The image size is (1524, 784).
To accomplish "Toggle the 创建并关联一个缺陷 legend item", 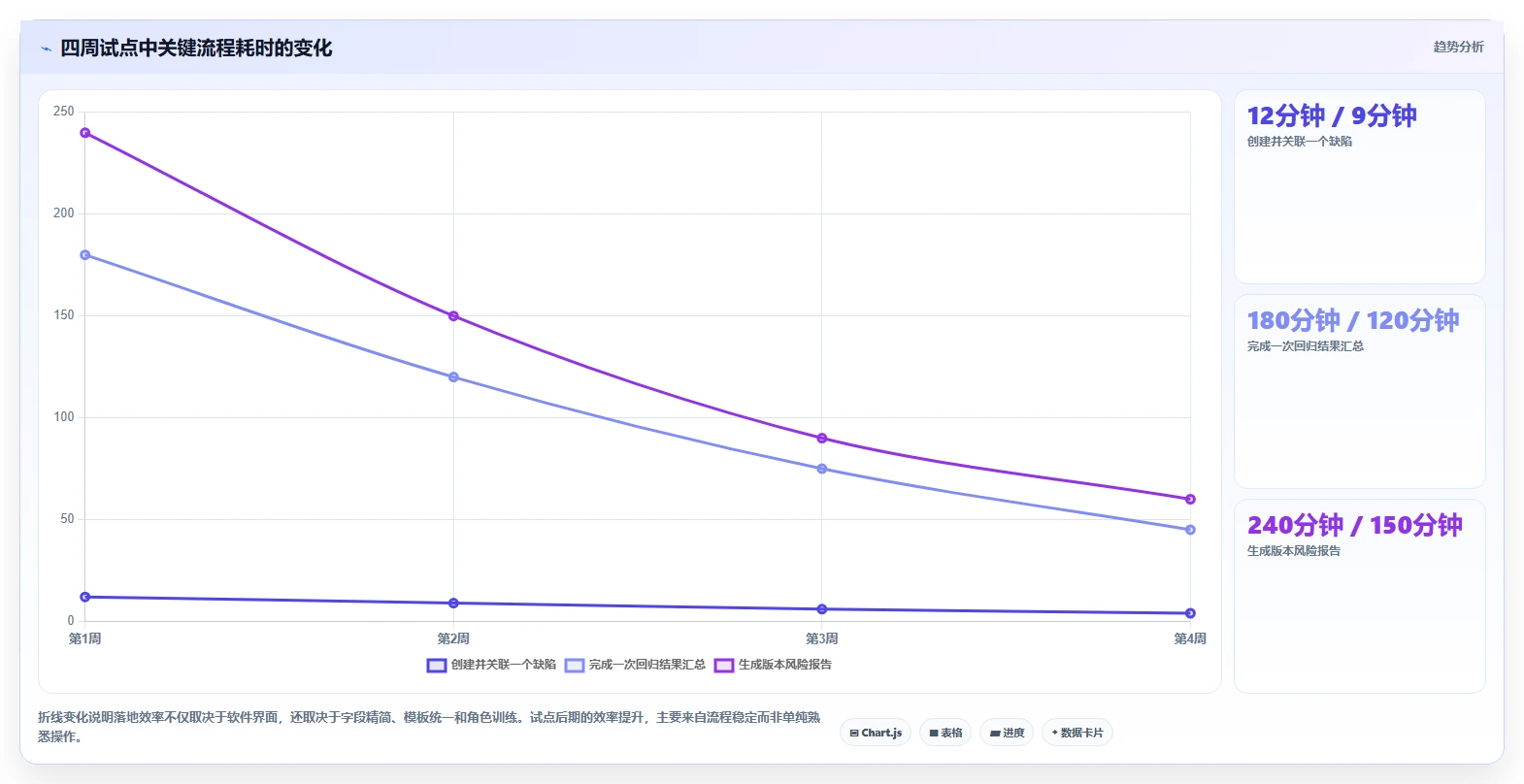I will click(491, 665).
